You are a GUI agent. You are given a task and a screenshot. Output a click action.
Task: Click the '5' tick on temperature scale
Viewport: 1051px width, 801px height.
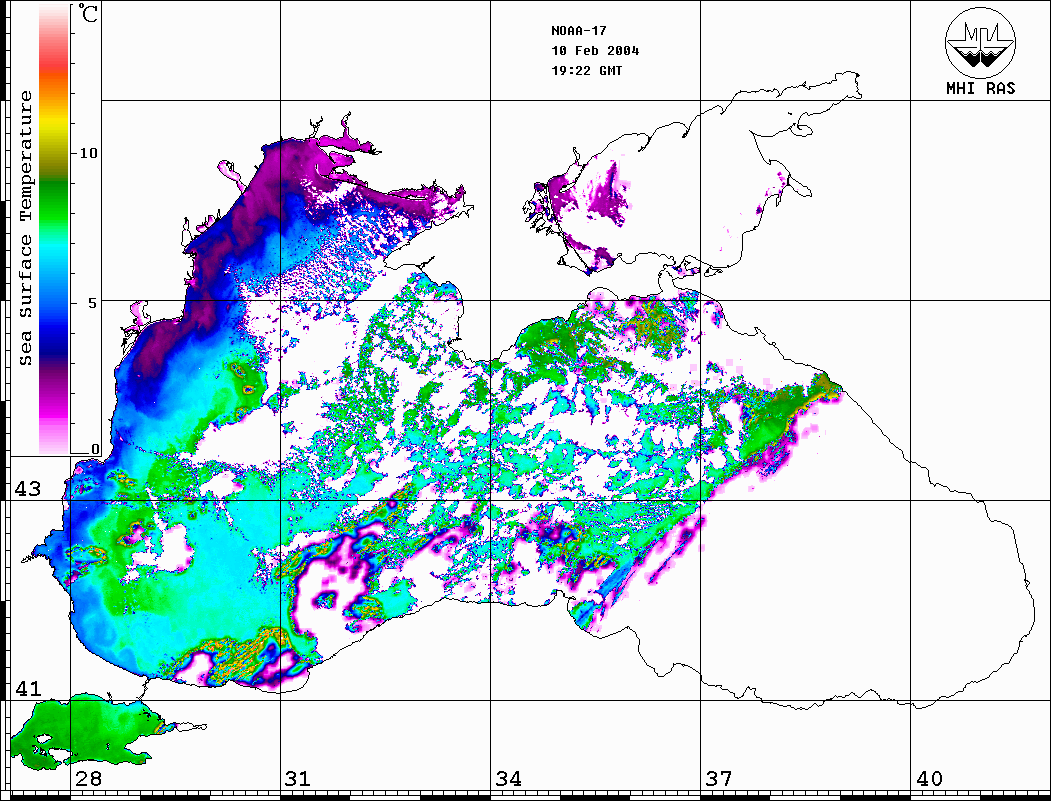[93, 303]
